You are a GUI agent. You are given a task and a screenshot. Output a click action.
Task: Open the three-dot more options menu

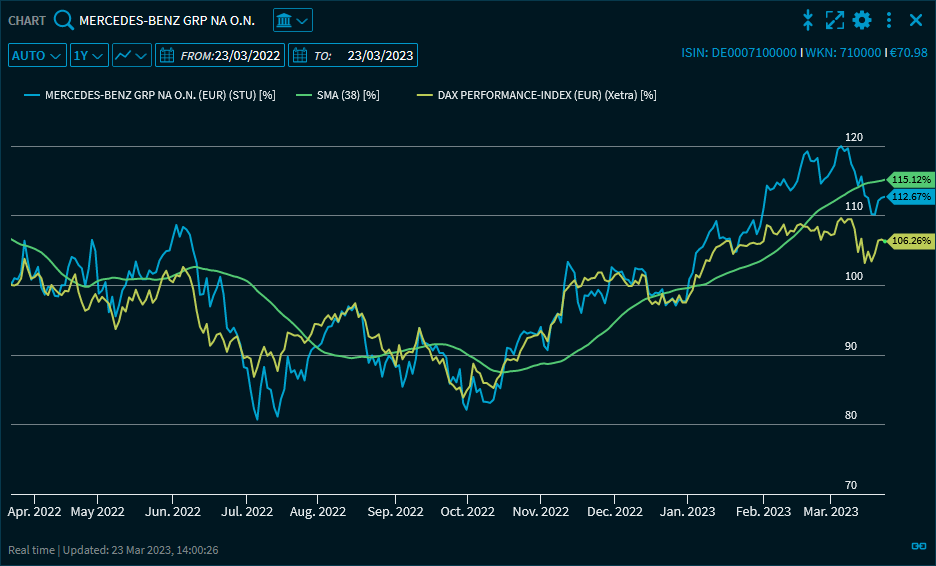point(889,20)
